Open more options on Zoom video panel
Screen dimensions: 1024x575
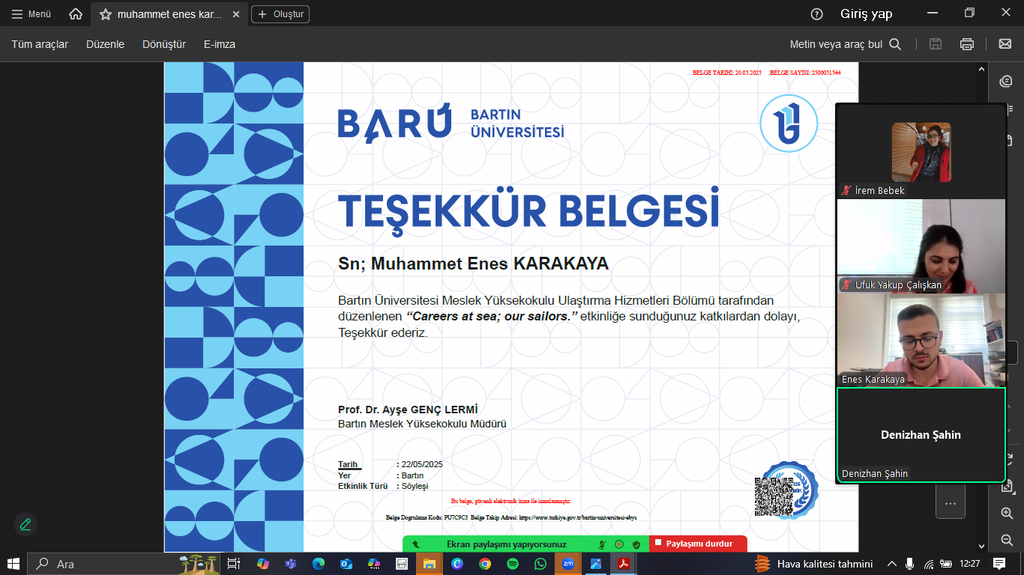coord(949,502)
